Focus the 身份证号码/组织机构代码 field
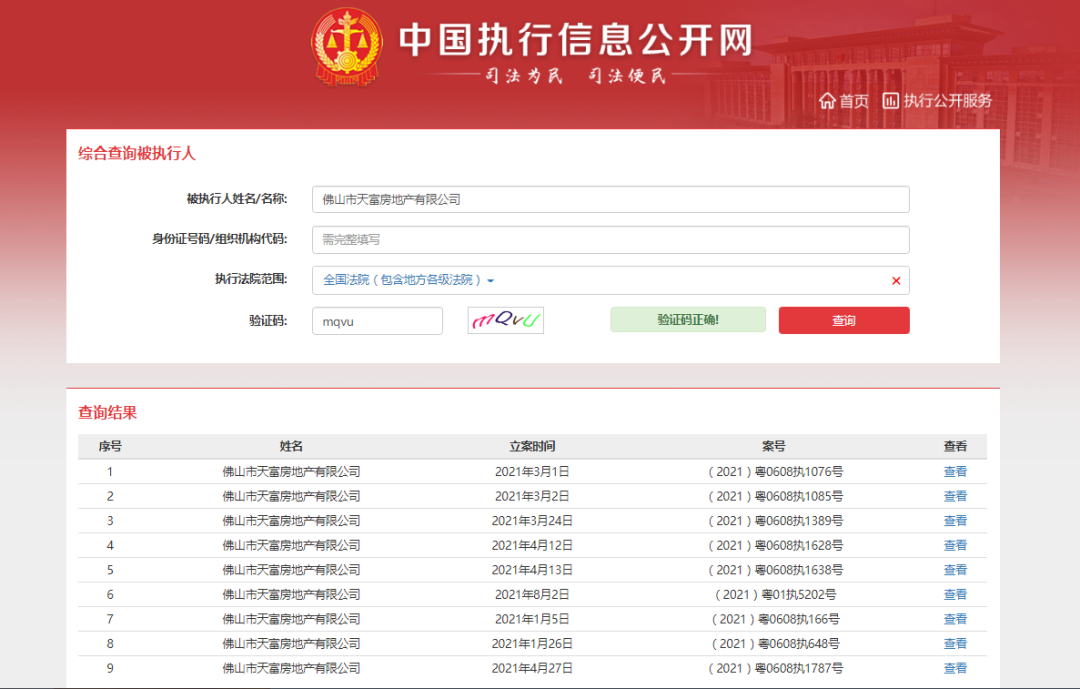The image size is (1080, 689). coord(610,240)
